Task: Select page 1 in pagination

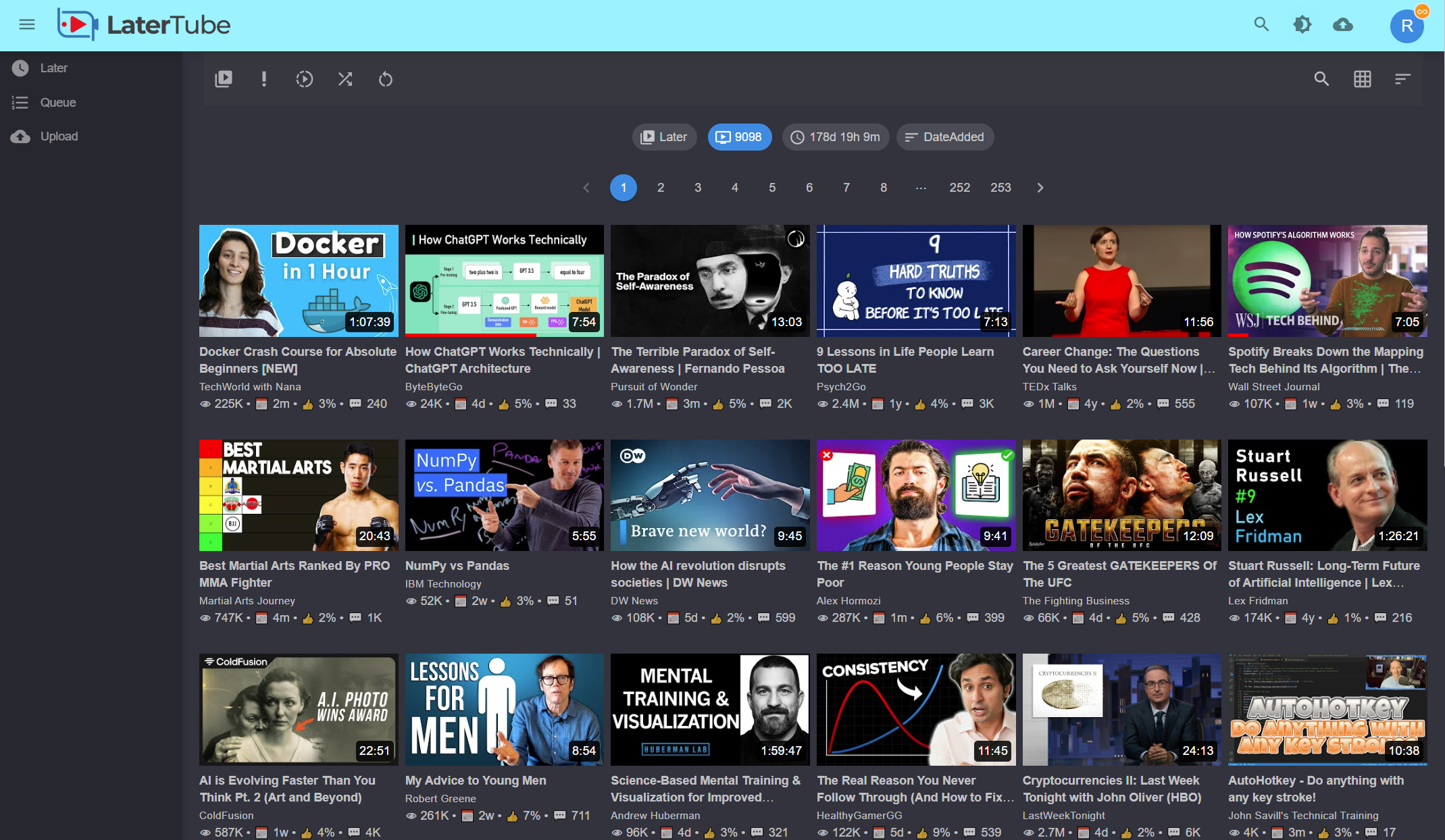Action: (x=624, y=188)
